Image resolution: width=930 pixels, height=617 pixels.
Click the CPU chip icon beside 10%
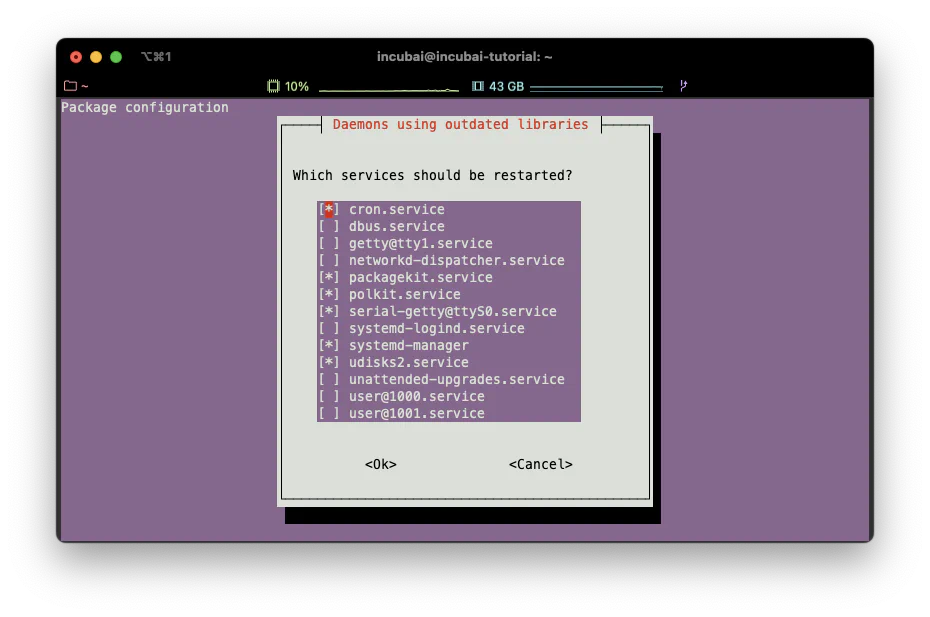pyautogui.click(x=273, y=86)
